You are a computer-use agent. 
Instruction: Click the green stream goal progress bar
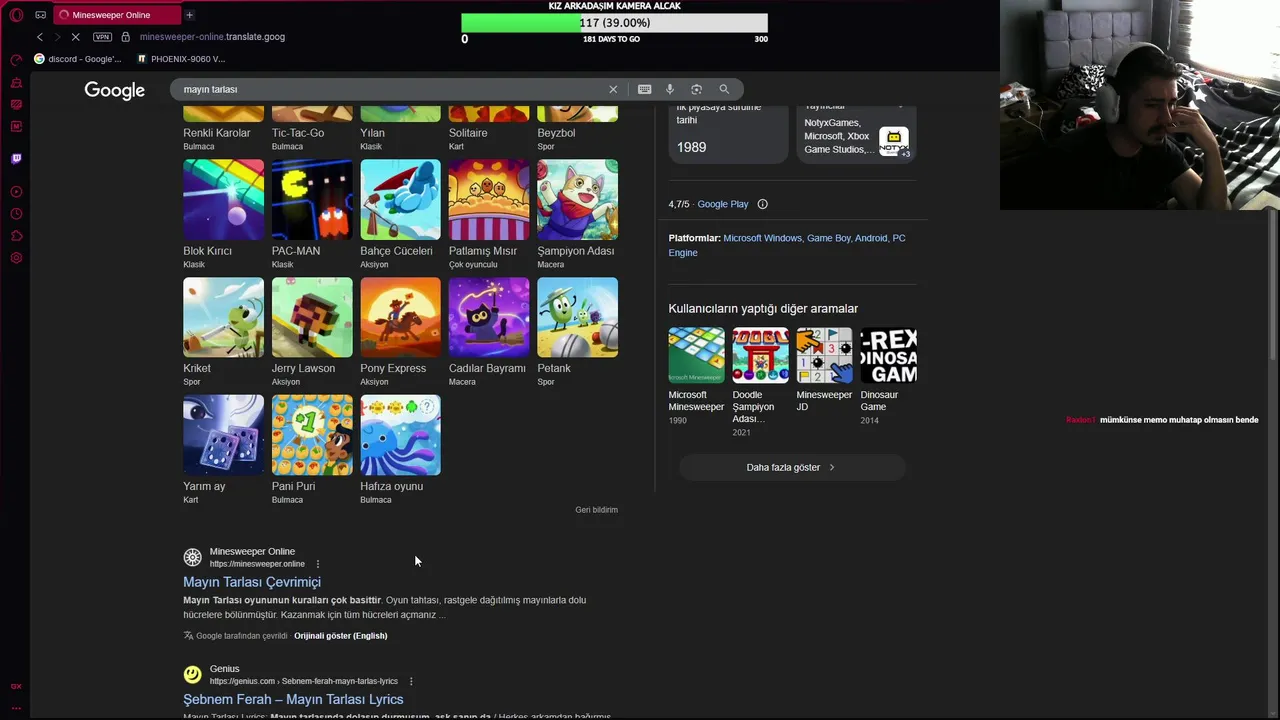(614, 23)
